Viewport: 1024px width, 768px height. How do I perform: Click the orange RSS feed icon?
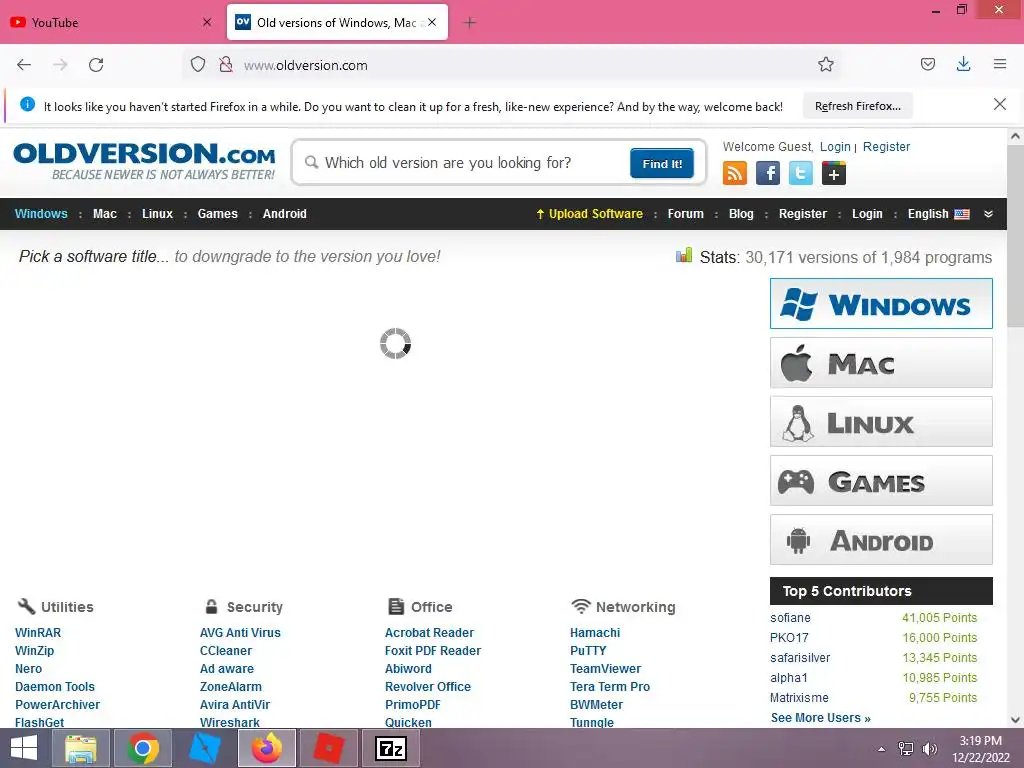(x=734, y=173)
